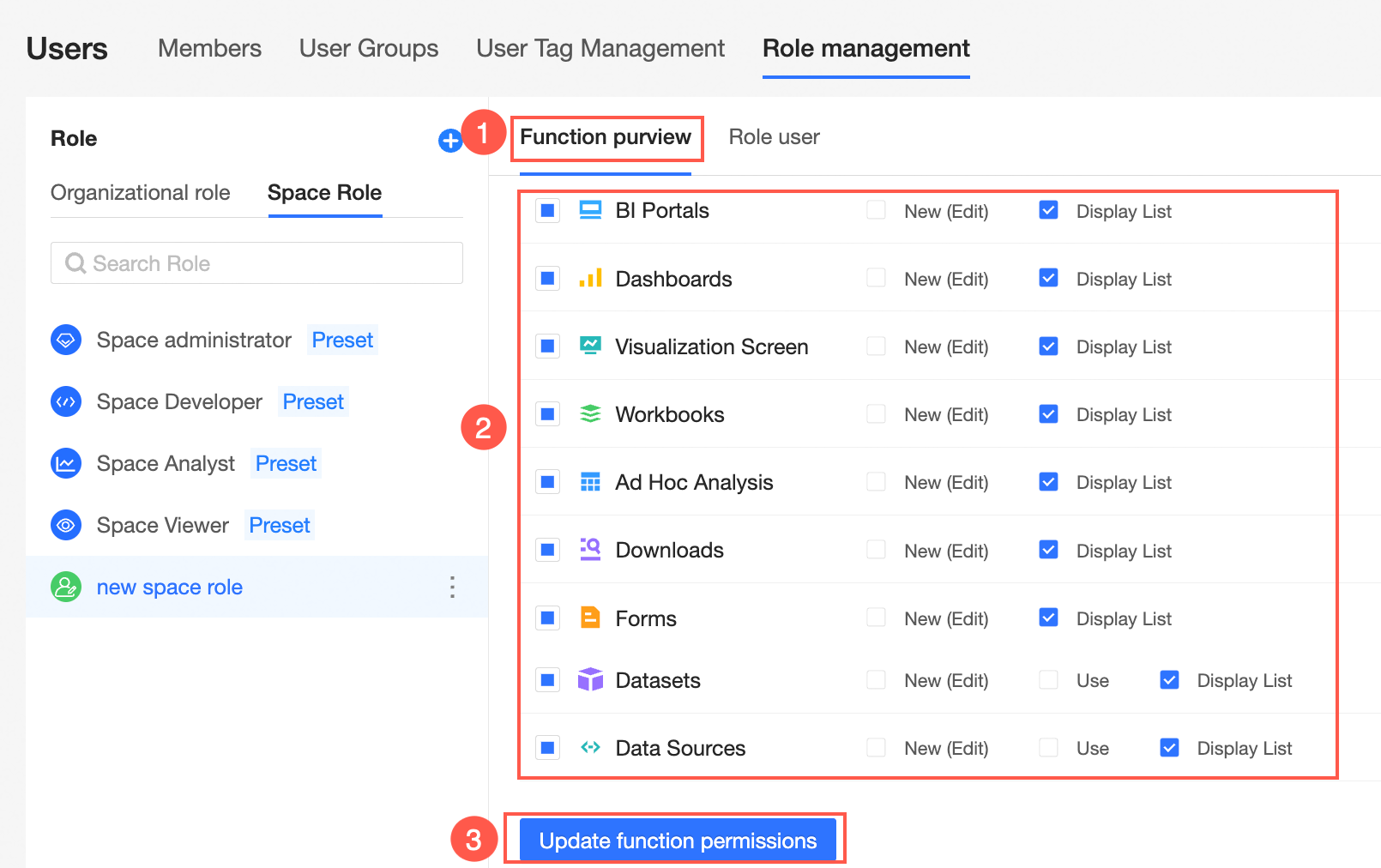Uncheck Display List for Forms
The image size is (1381, 868).
(1048, 618)
